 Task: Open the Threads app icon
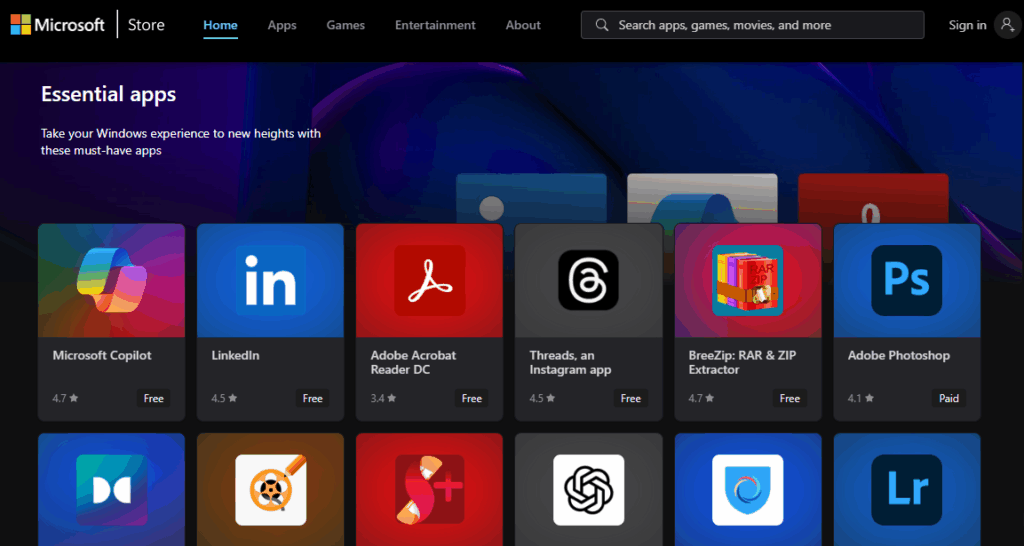coord(588,280)
